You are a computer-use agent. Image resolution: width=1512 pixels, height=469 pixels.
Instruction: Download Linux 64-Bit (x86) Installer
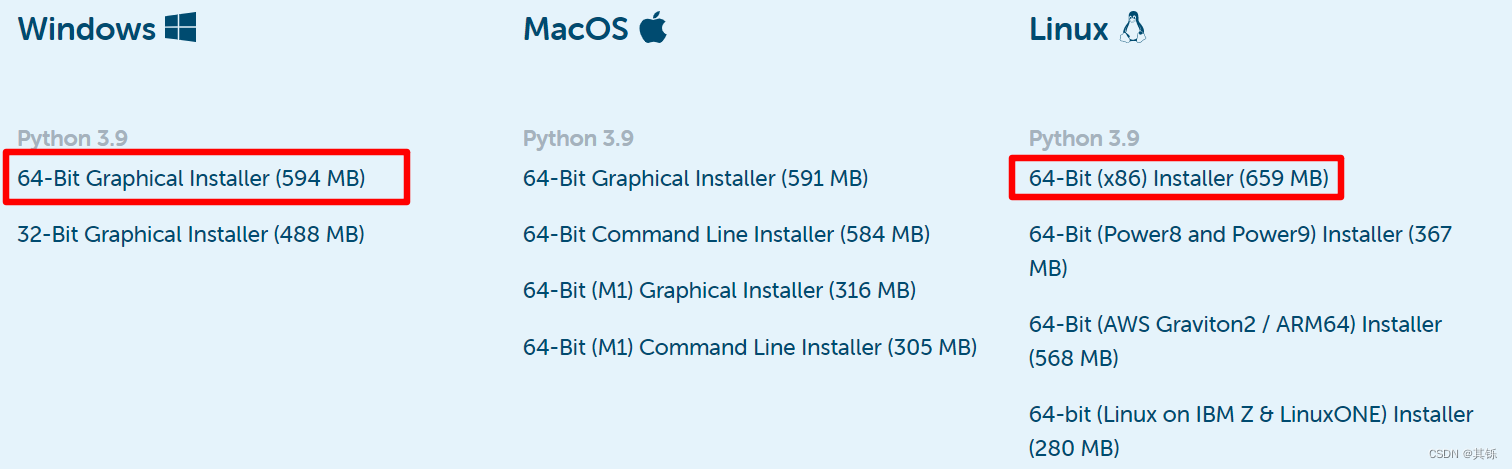click(x=1178, y=179)
